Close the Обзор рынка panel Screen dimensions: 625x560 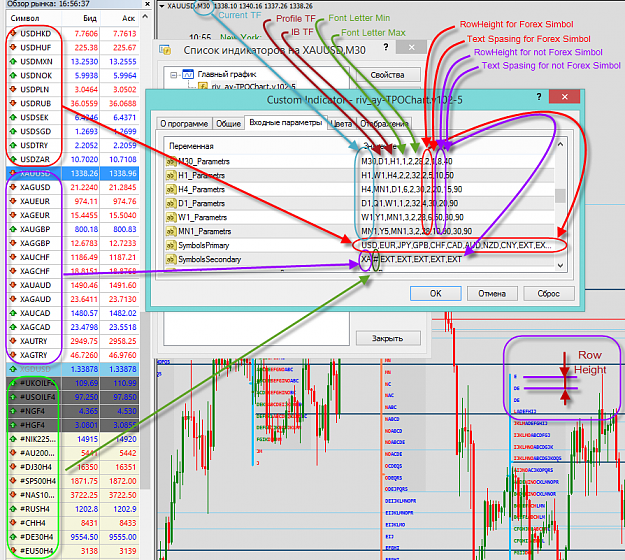[147, 4]
